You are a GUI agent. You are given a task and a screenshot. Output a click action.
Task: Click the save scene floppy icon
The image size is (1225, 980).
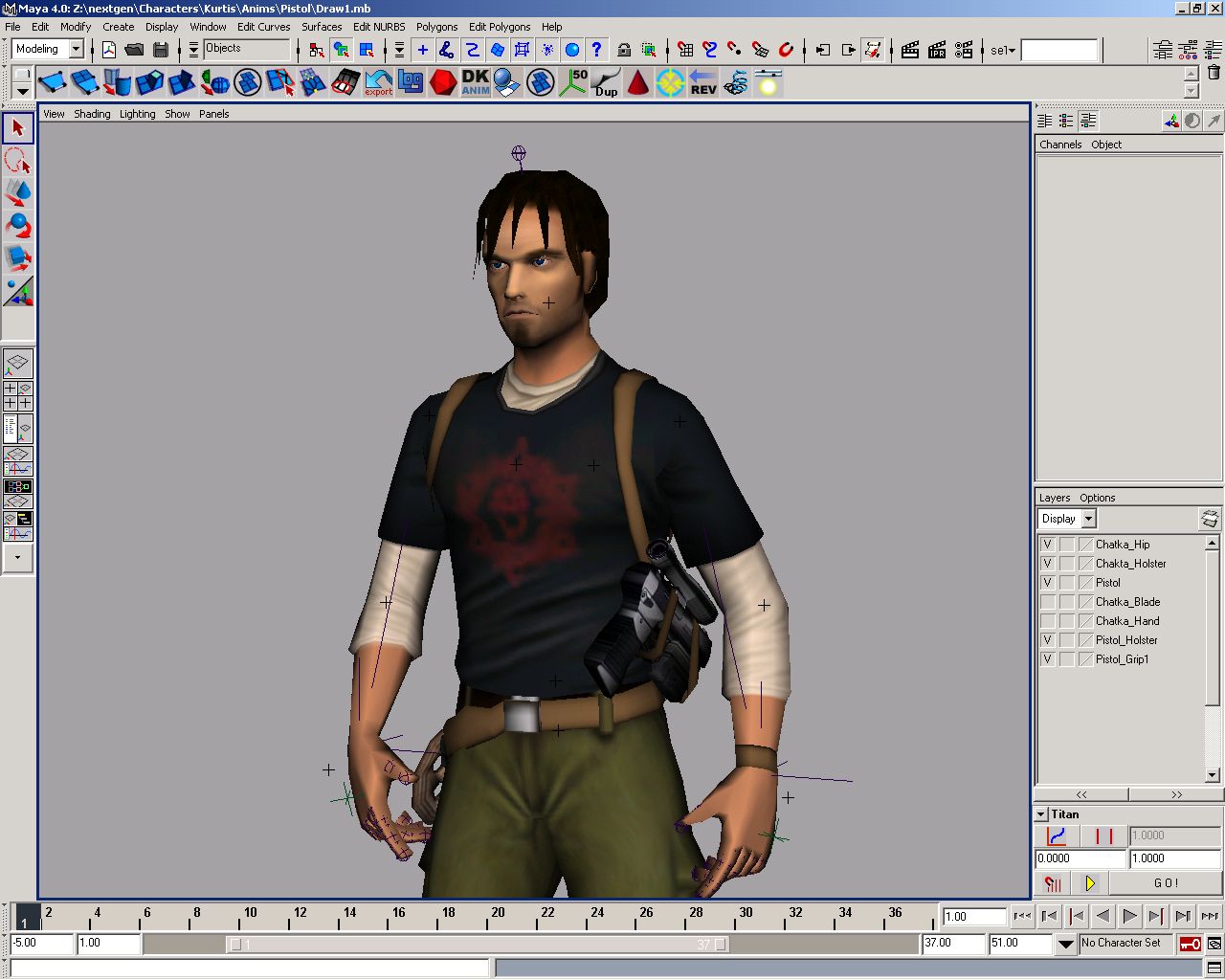point(161,50)
